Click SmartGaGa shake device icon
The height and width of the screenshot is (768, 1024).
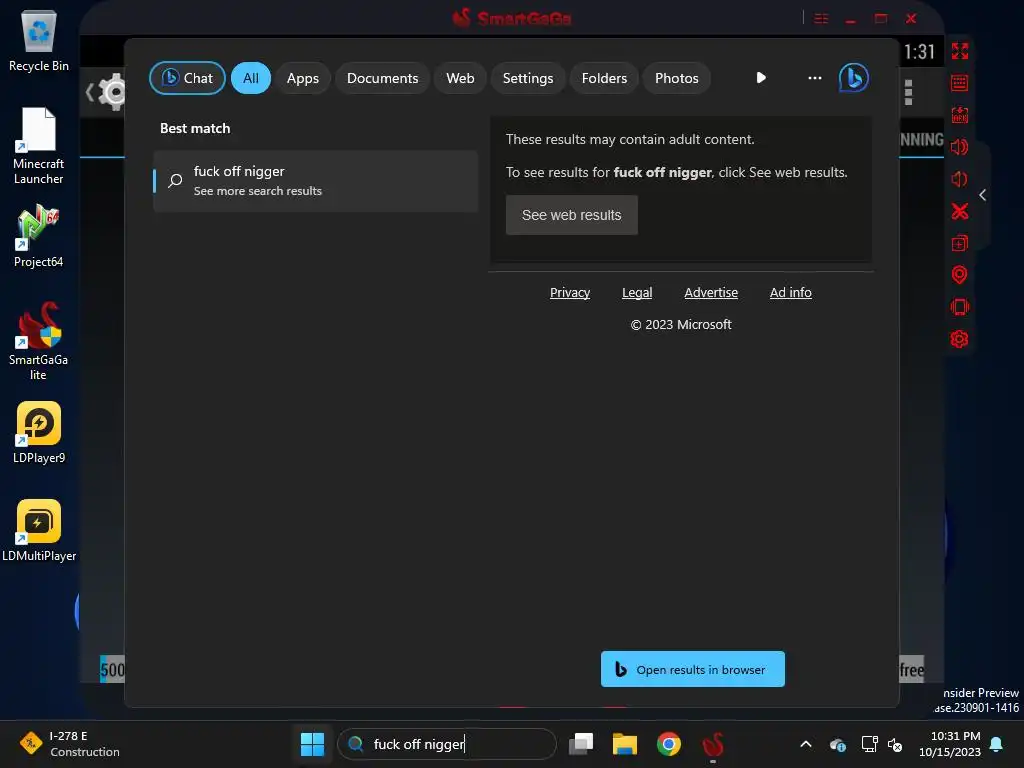pos(959,307)
